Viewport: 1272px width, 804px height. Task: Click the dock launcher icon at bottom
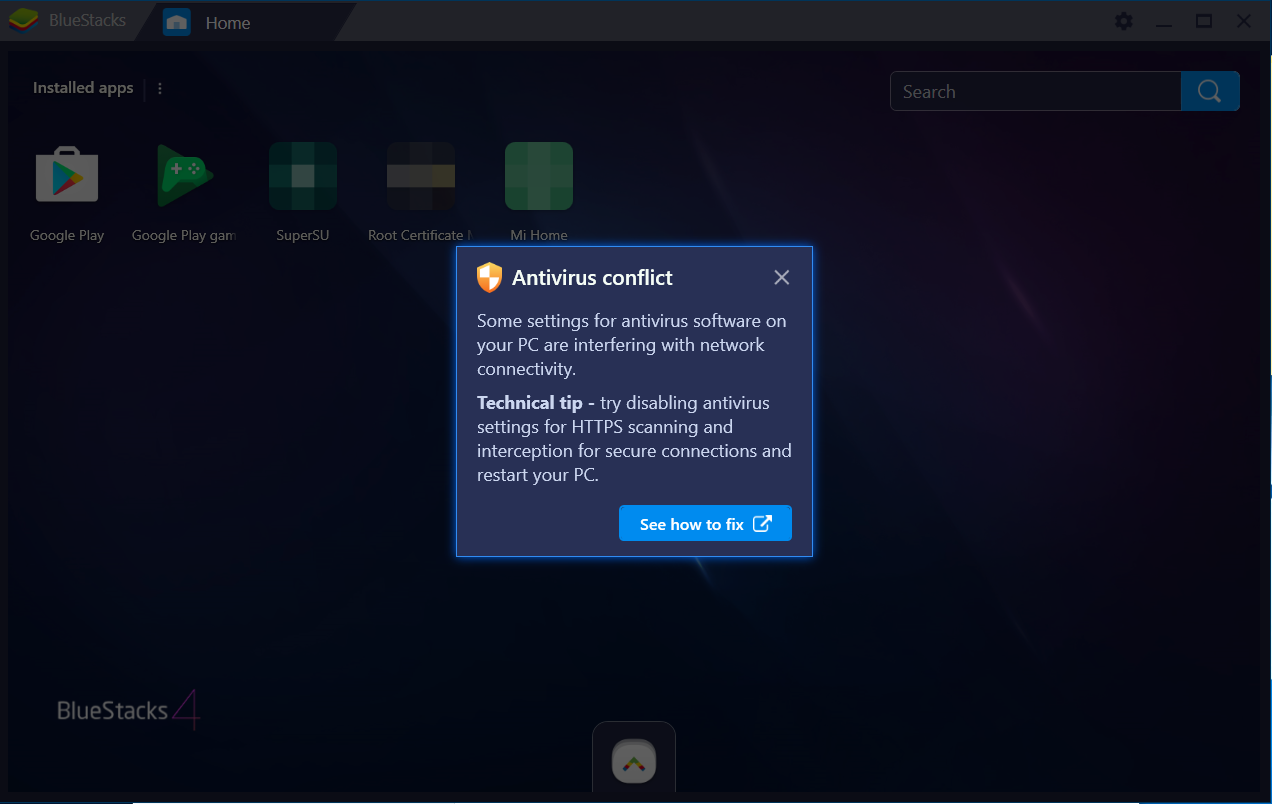click(634, 763)
